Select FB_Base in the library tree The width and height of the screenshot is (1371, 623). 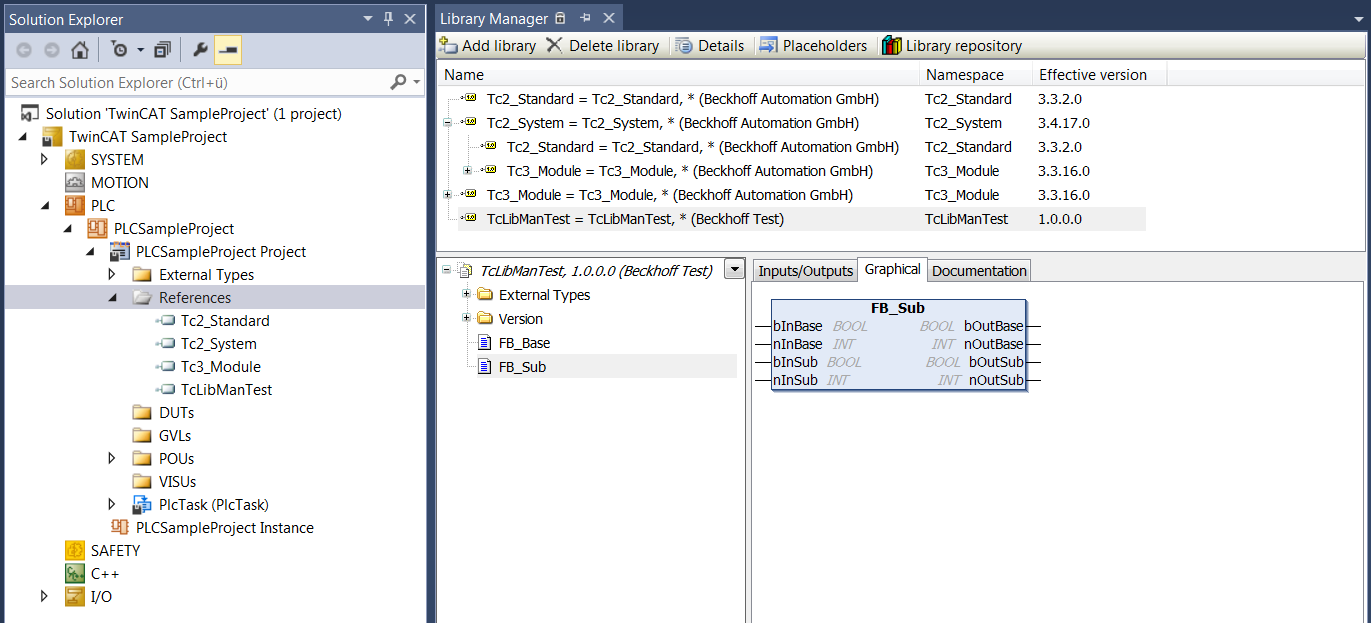point(524,343)
